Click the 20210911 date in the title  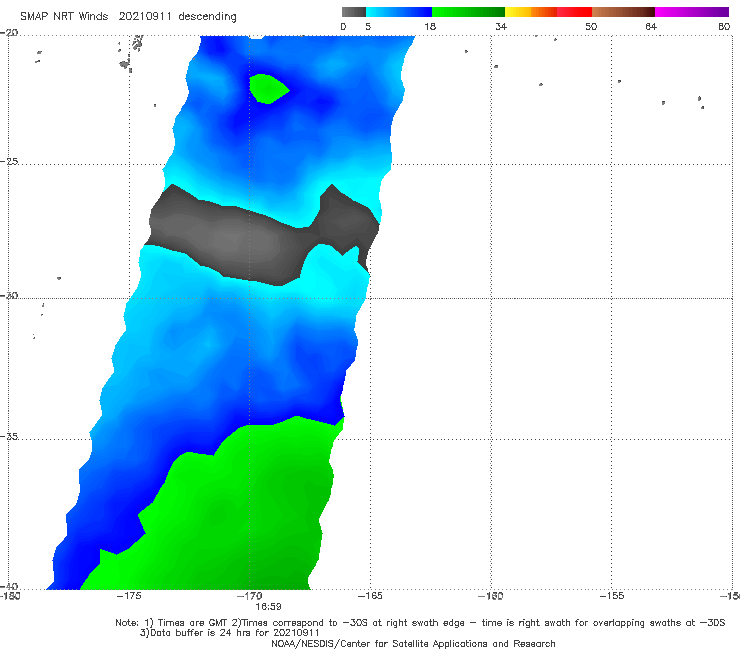(145, 17)
